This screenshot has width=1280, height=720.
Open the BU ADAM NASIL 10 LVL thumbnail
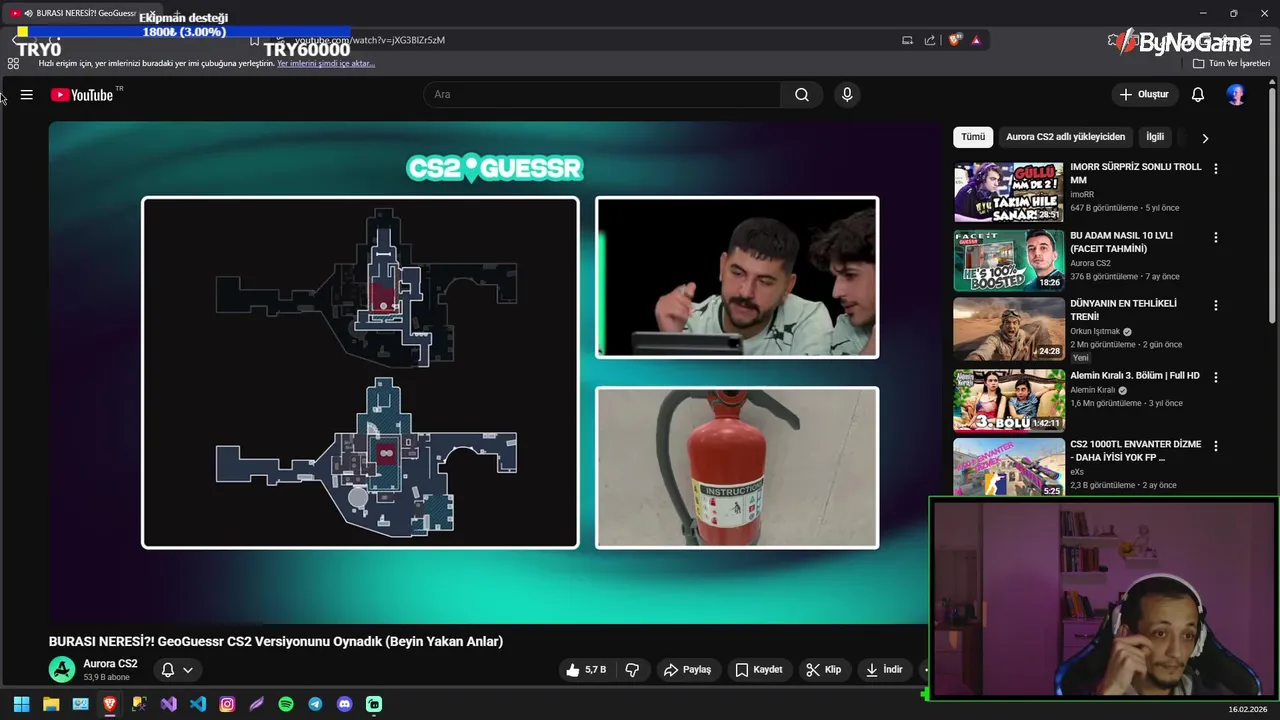[1008, 260]
